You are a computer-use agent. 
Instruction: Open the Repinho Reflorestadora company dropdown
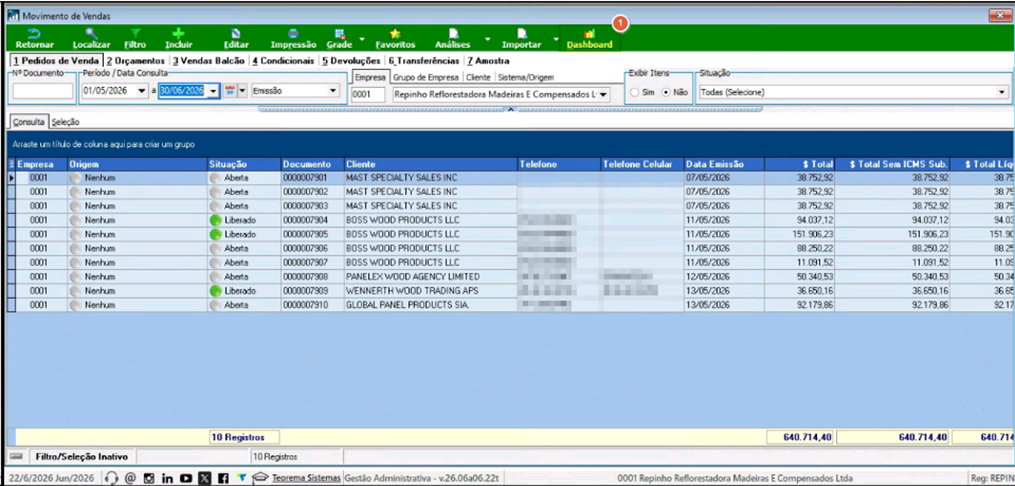pos(603,95)
